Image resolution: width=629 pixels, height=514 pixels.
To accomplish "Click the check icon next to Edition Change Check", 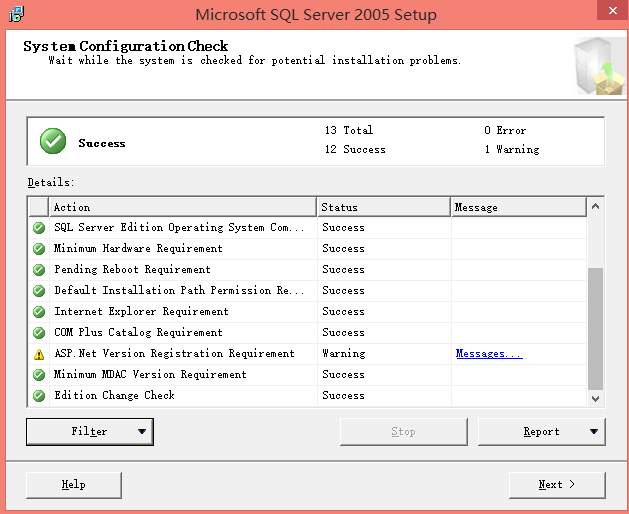I will tap(39, 396).
